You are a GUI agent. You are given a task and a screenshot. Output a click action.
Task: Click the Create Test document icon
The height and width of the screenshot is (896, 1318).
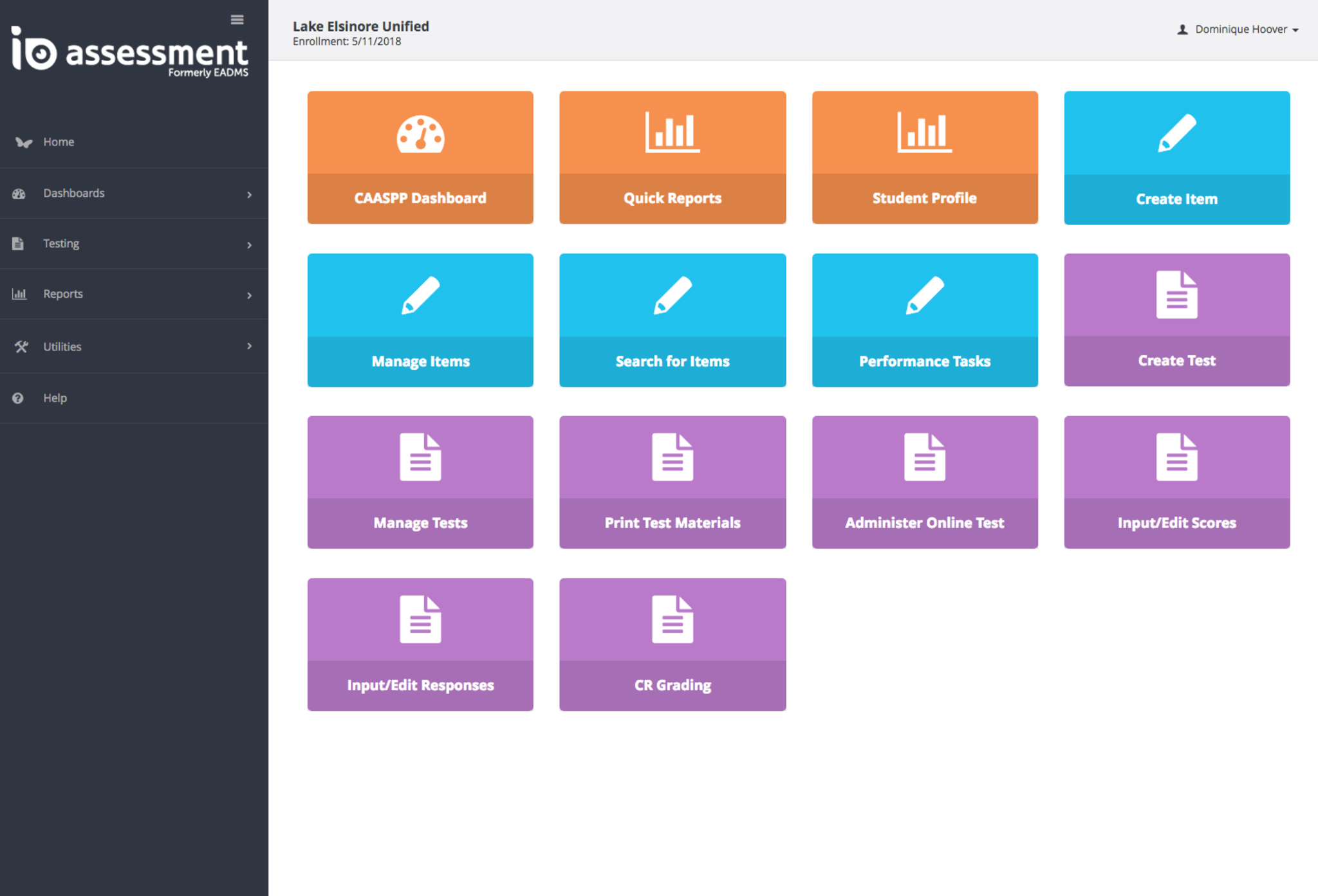click(1176, 295)
